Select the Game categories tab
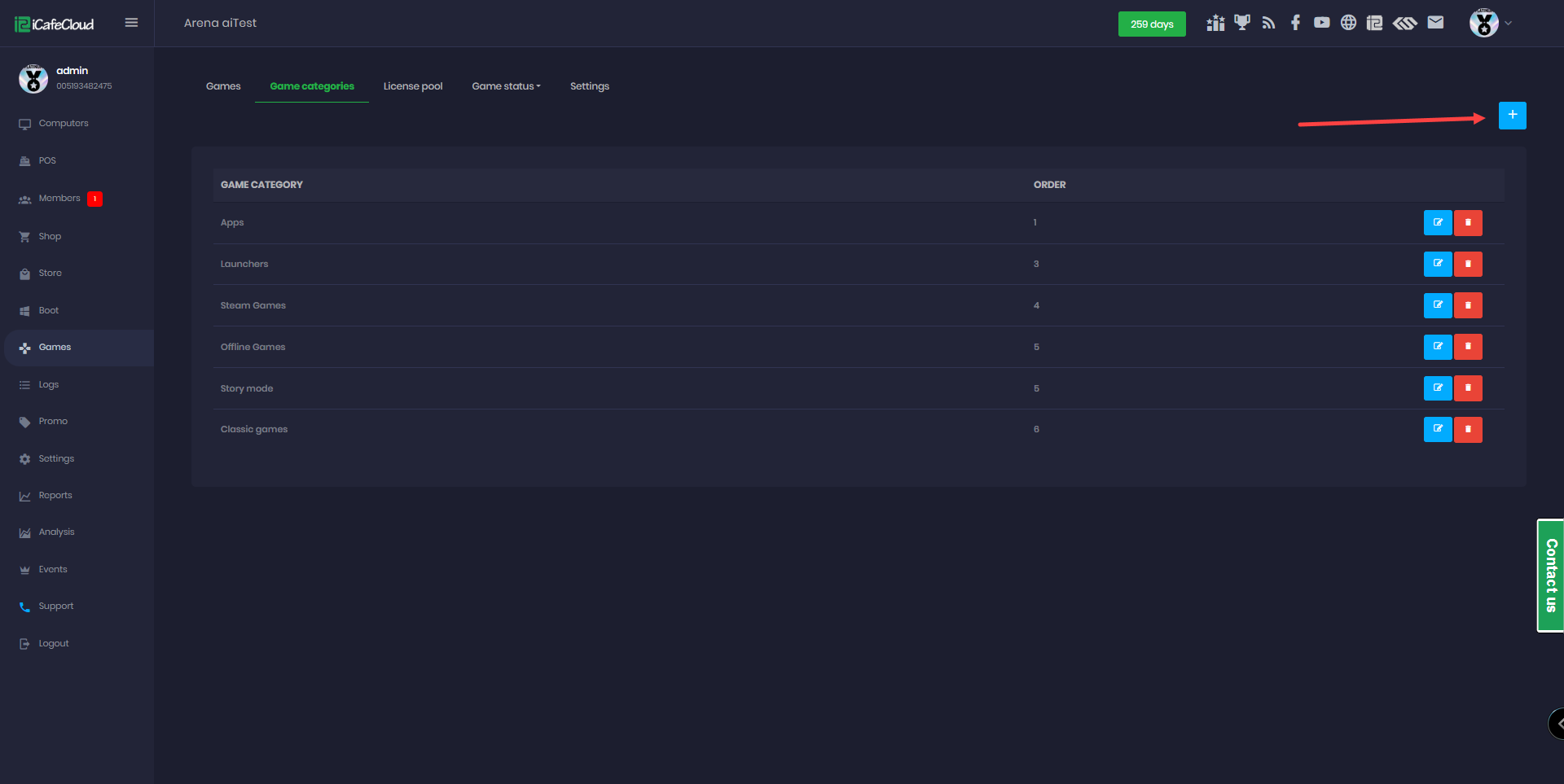This screenshot has height=784, width=1564. (x=312, y=86)
